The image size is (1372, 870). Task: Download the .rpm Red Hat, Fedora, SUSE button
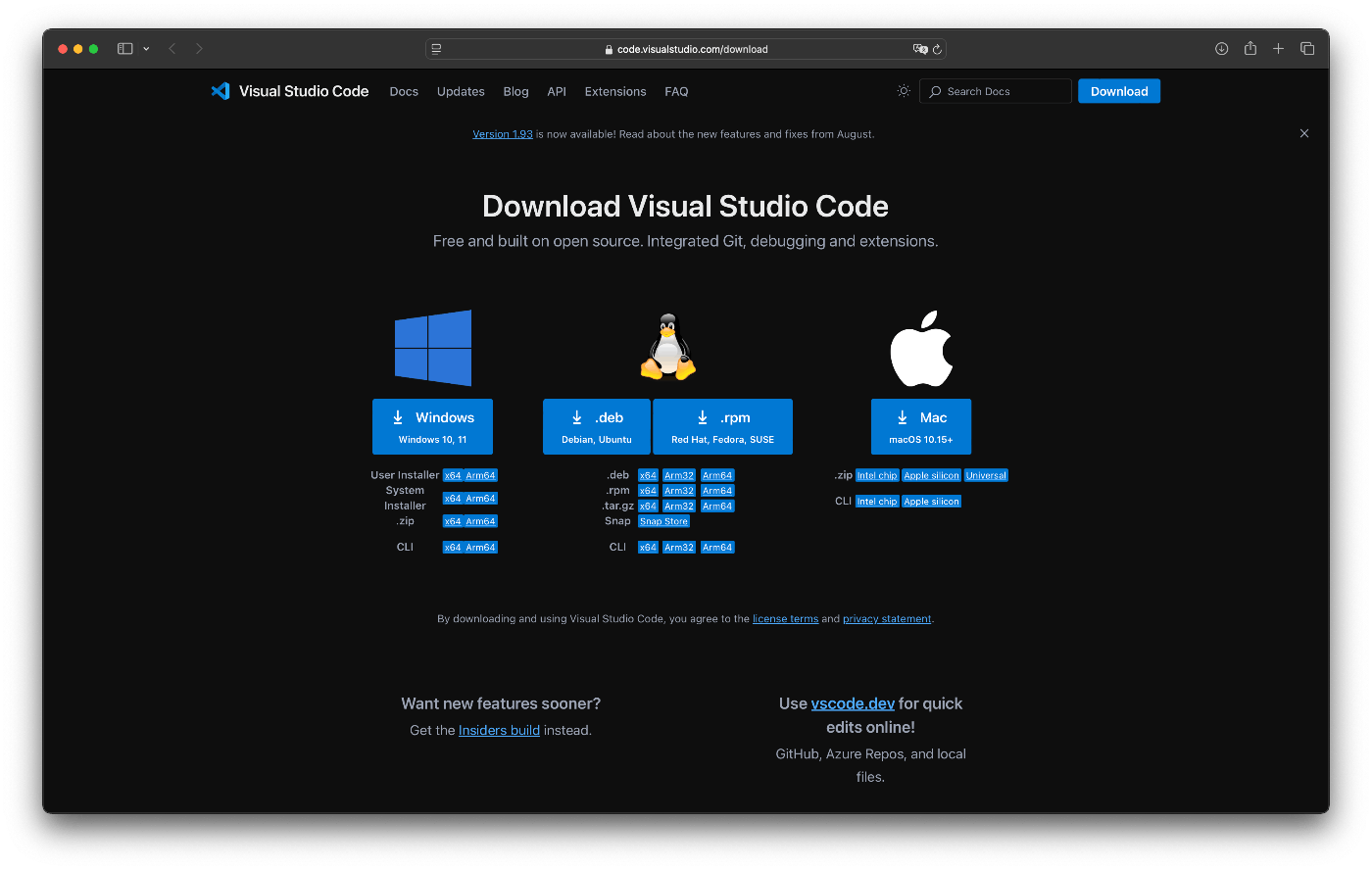(723, 426)
